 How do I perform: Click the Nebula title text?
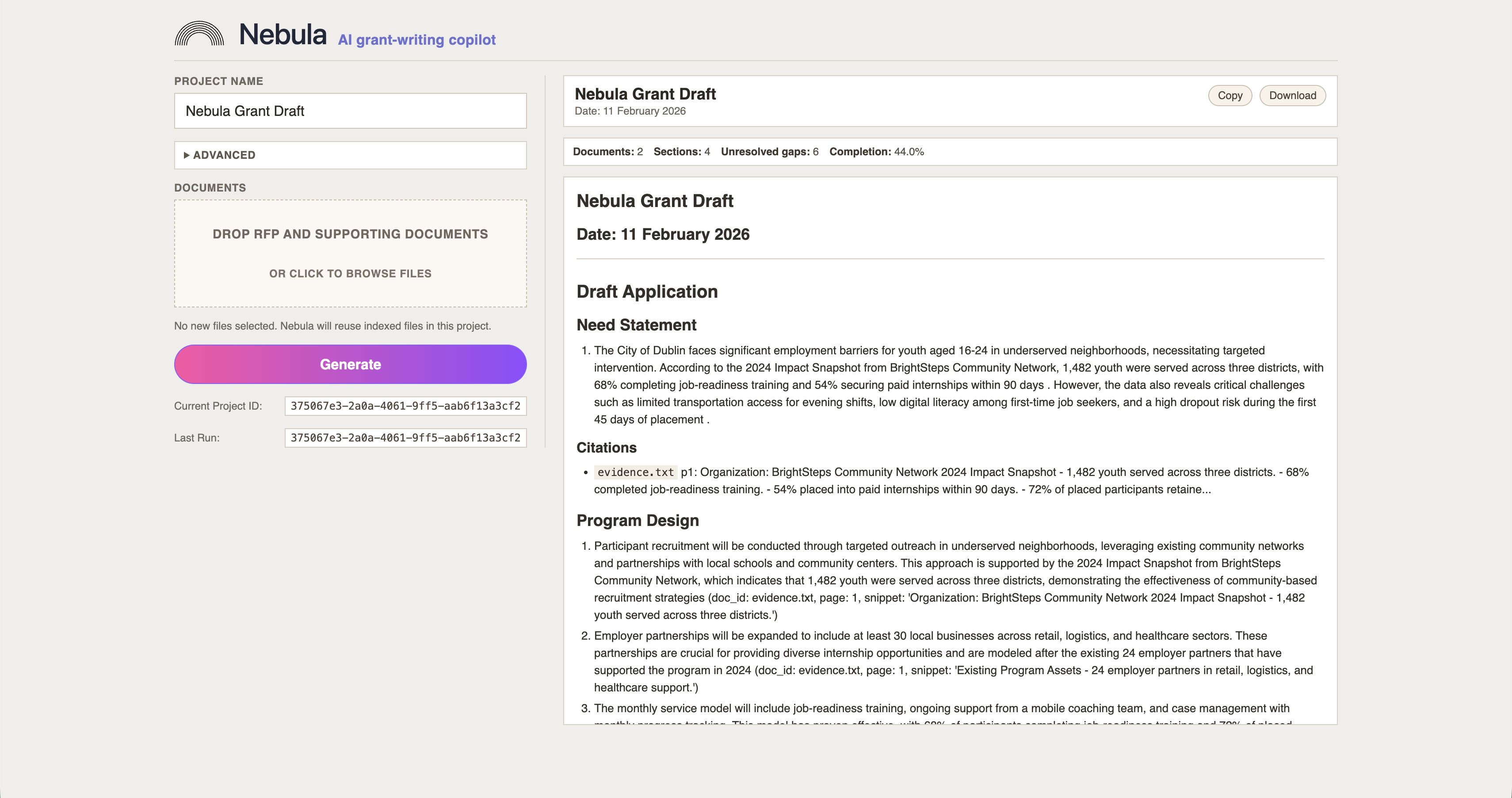(283, 35)
